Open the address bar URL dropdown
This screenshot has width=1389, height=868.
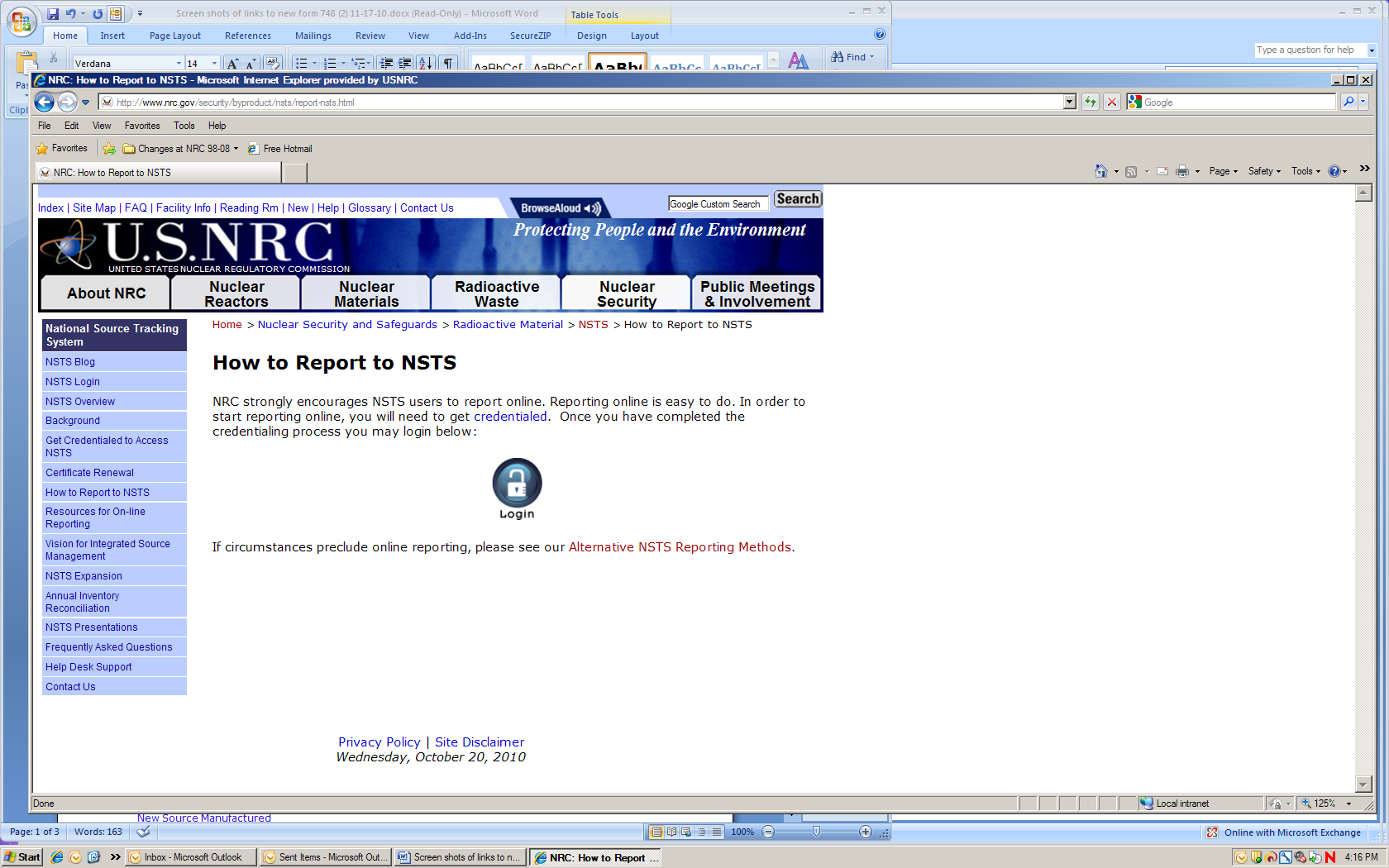[x=1069, y=102]
